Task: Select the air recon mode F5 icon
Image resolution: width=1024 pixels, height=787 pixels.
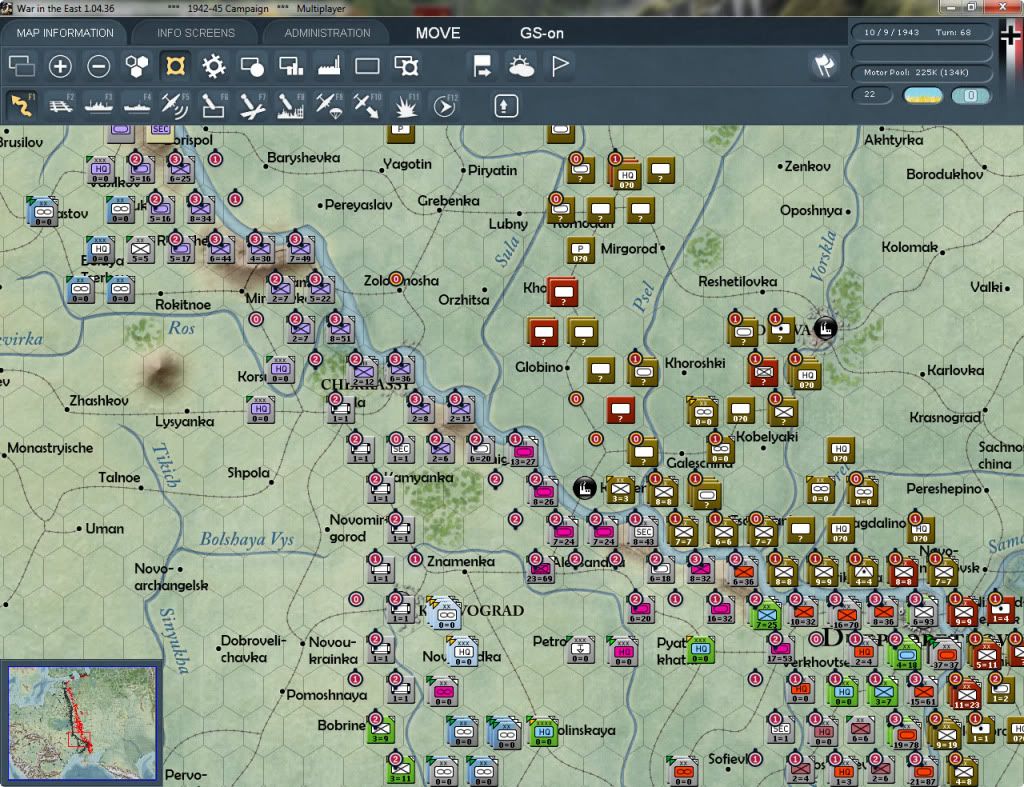Action: coord(175,105)
